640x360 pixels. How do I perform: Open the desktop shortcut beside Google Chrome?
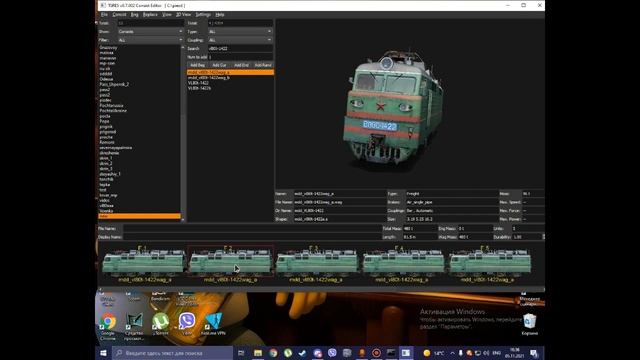click(x=134, y=326)
